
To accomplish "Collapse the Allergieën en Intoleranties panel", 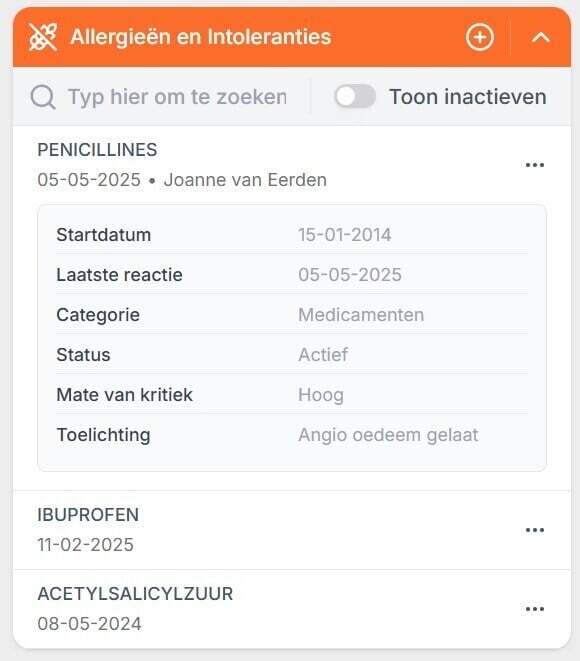I will click(x=541, y=38).
